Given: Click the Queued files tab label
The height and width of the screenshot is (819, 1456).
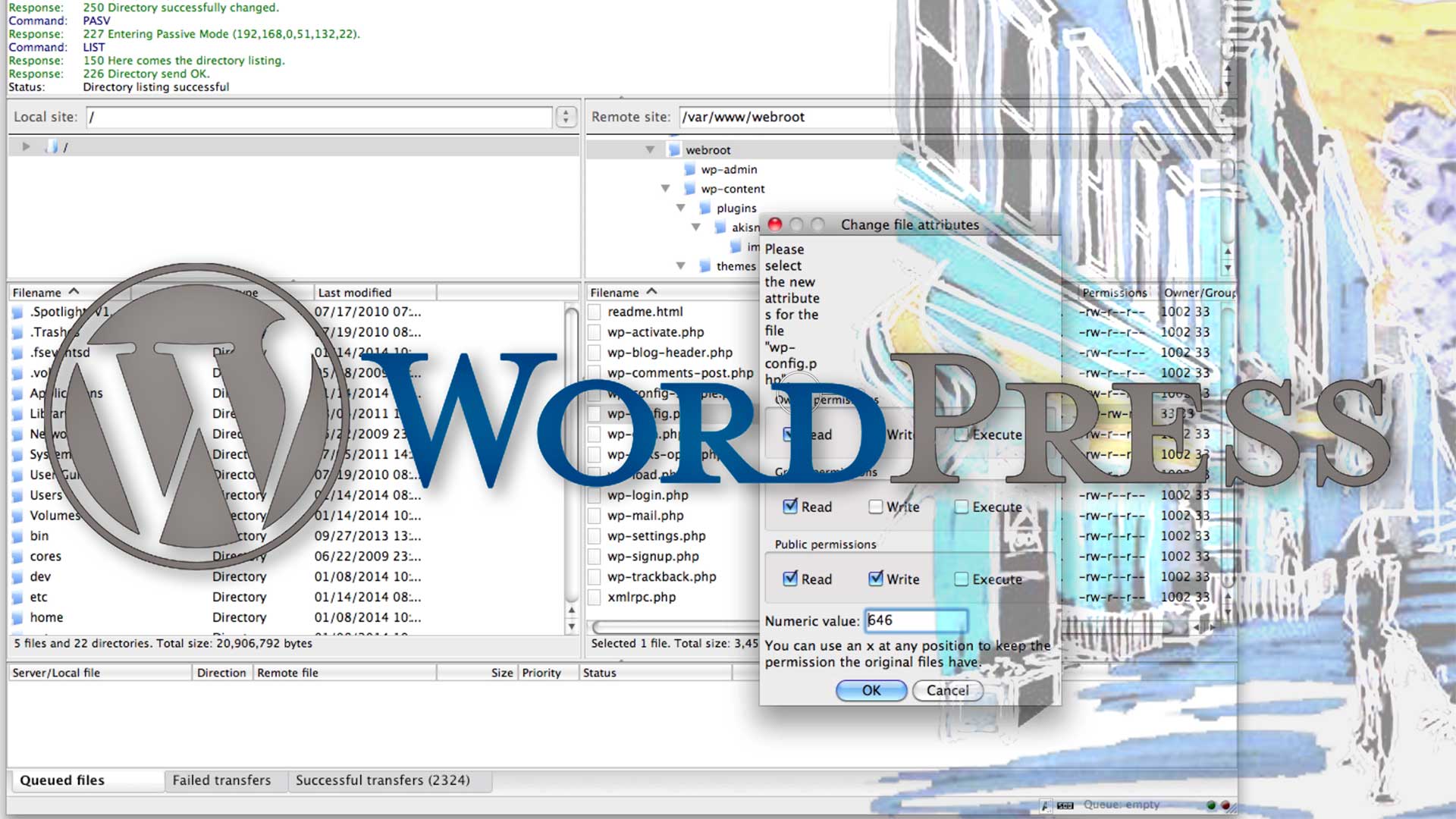Looking at the screenshot, I should (x=62, y=779).
